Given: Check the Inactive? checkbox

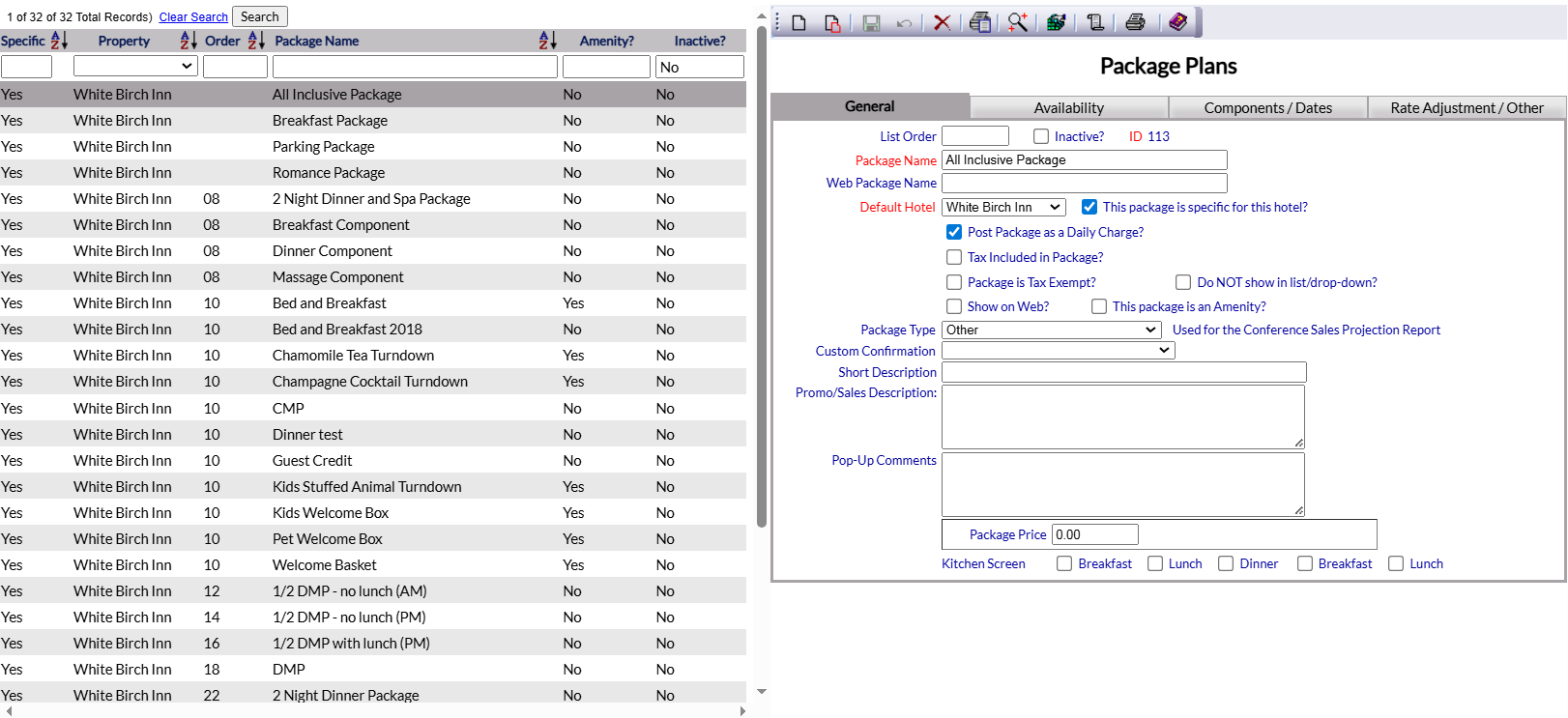Looking at the screenshot, I should [x=1041, y=136].
